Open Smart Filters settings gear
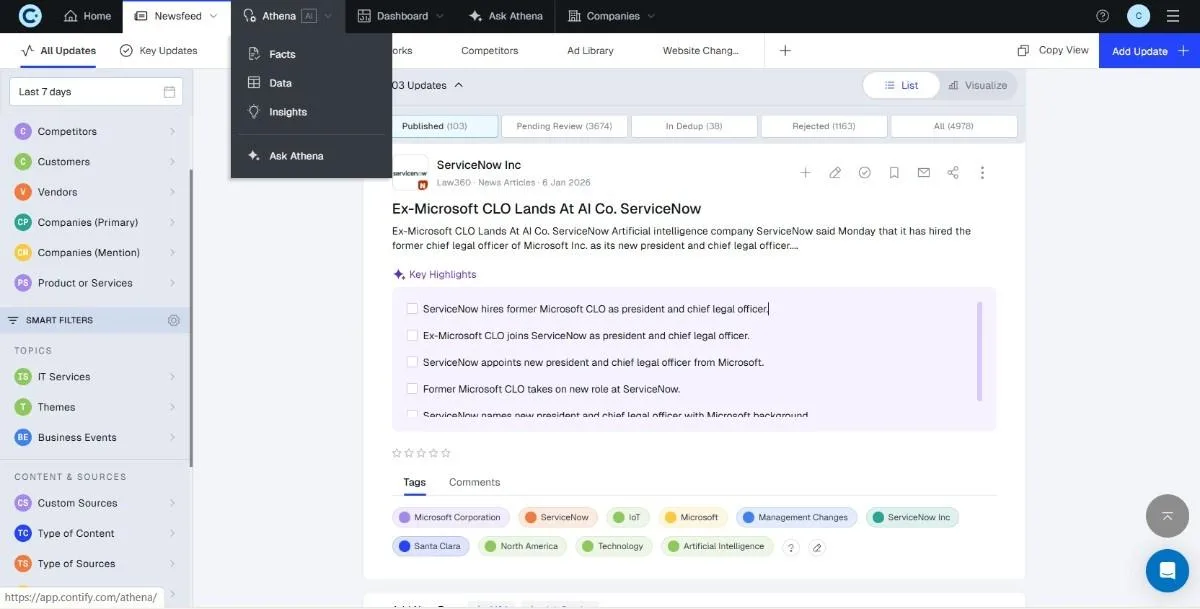This screenshot has width=1200, height=609. pos(174,320)
